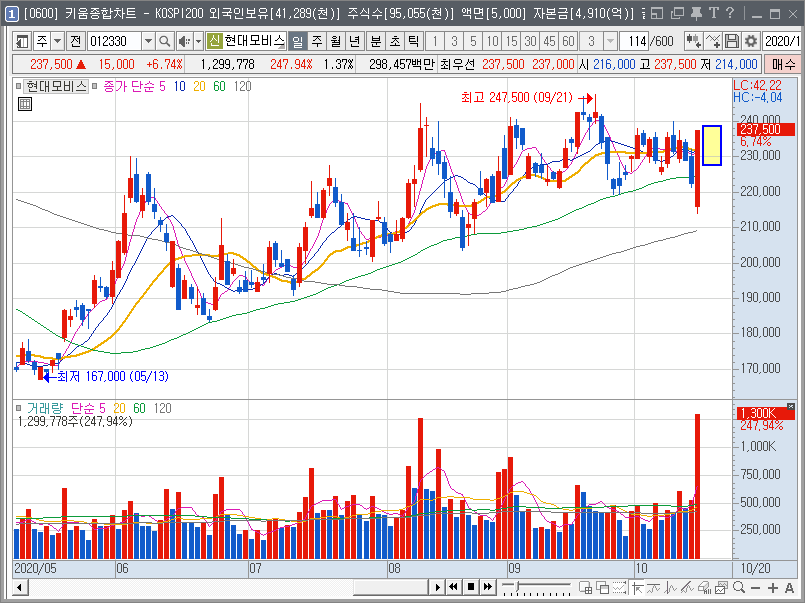805x603 pixels.
Task: Click the bottom magnifier zoom icon
Action: [739, 588]
